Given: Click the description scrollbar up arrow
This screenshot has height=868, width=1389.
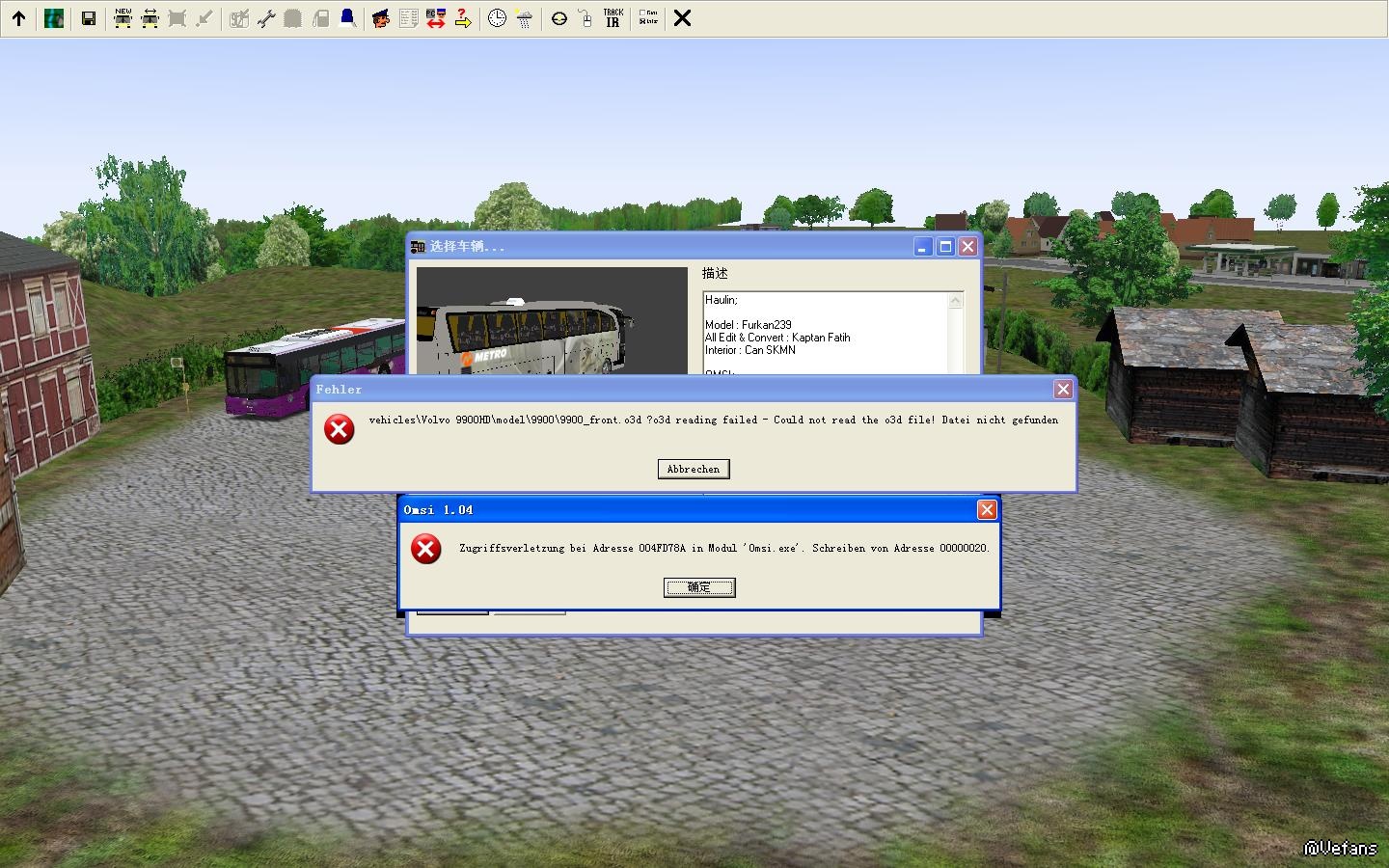Looking at the screenshot, I should tap(956, 300).
